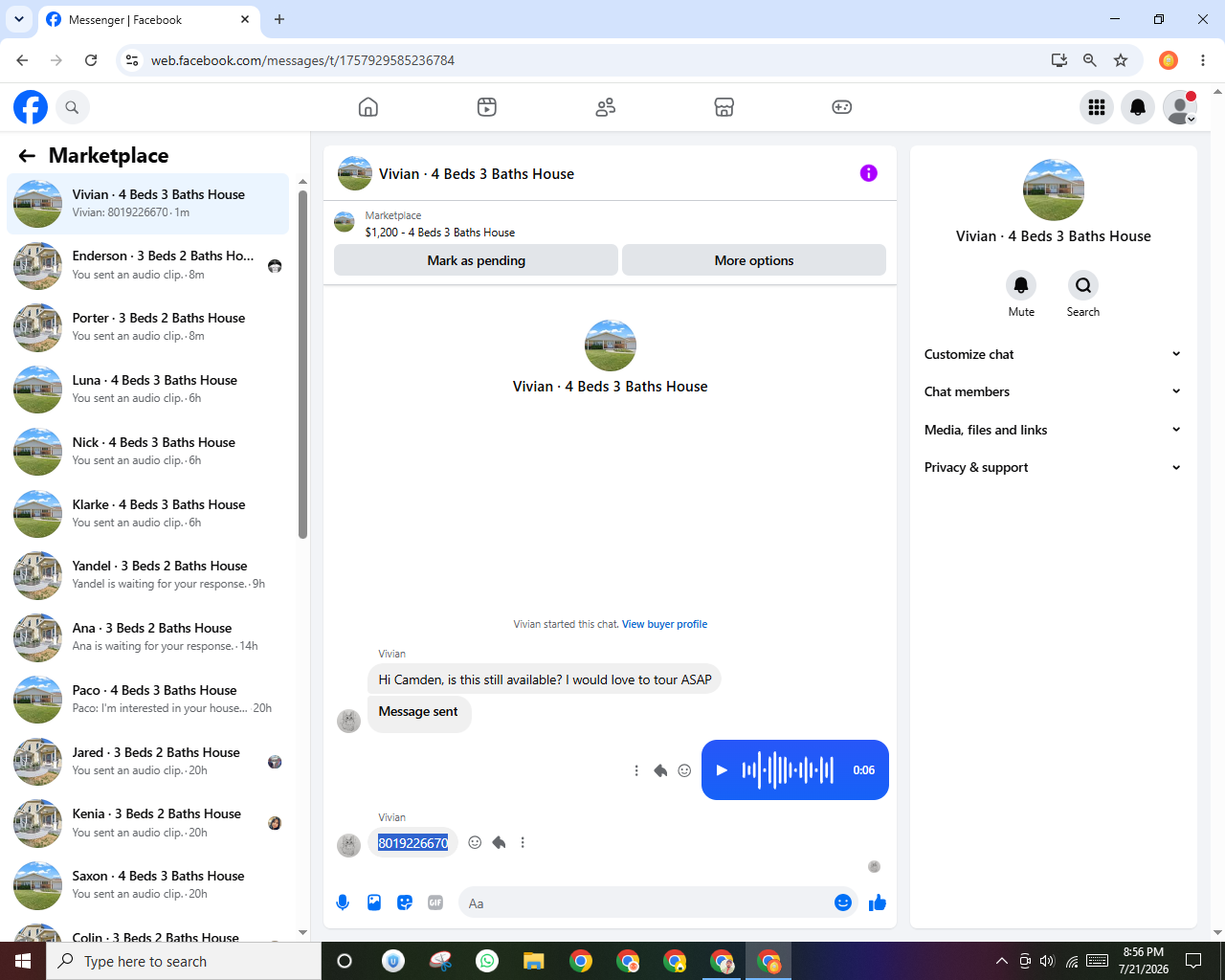Open the Nick 4 Beds 3 Baths chat
Viewport: 1225px width, 980px height.
147,452
